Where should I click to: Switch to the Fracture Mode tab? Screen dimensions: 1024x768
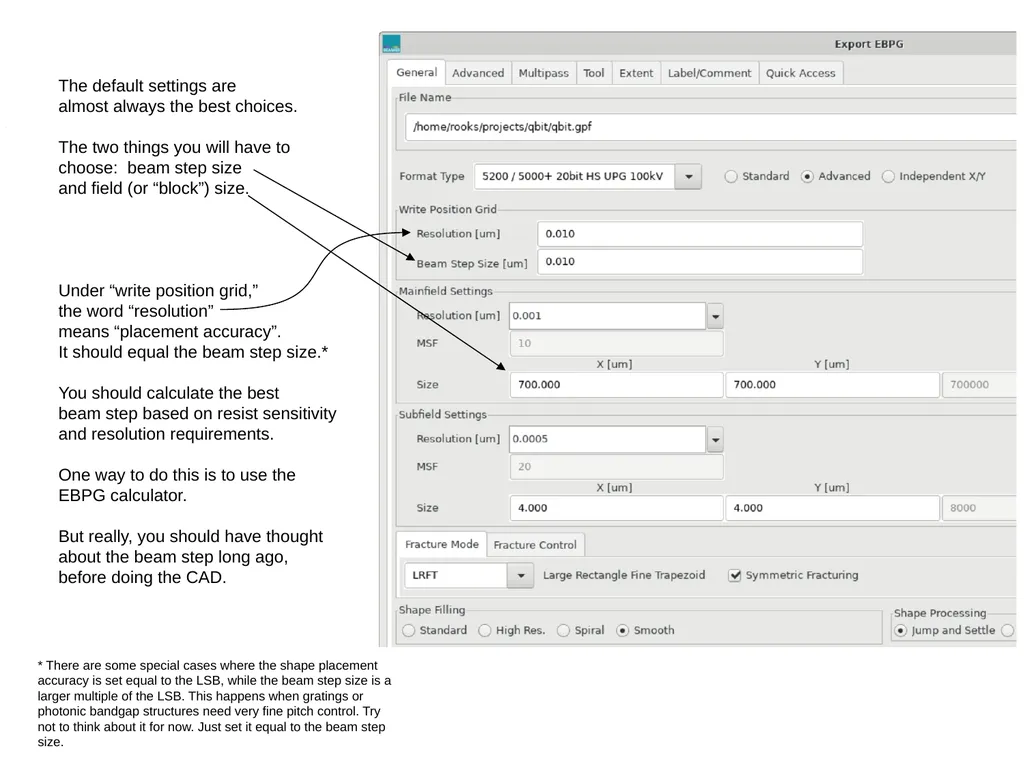point(441,545)
